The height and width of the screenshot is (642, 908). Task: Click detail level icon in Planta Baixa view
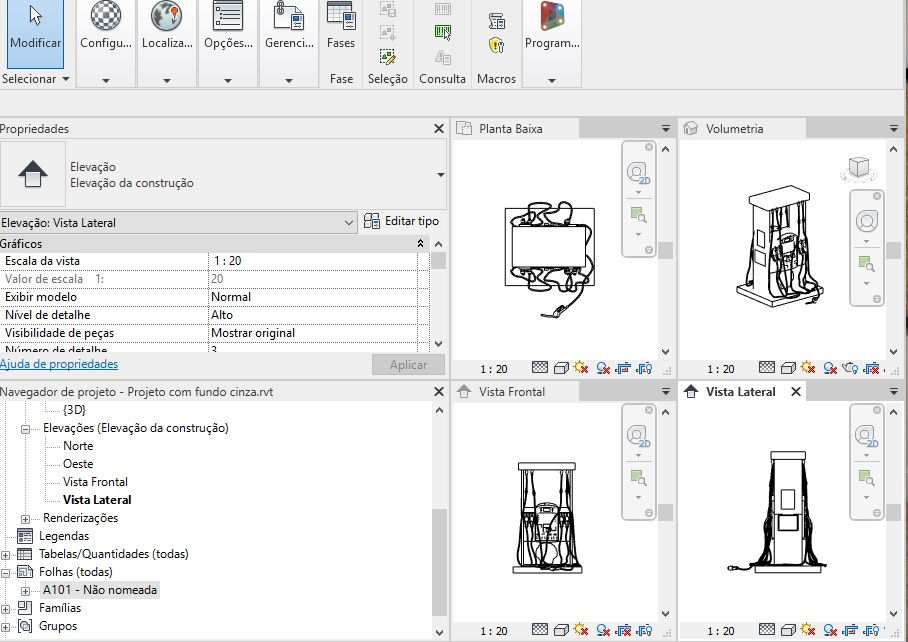(540, 368)
